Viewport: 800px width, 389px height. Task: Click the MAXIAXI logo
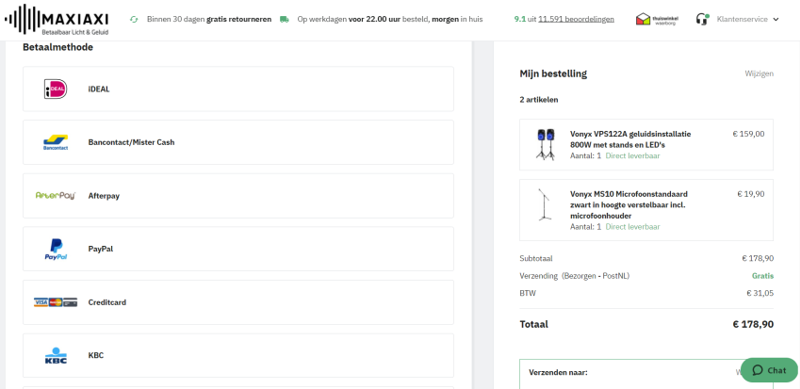point(57,20)
